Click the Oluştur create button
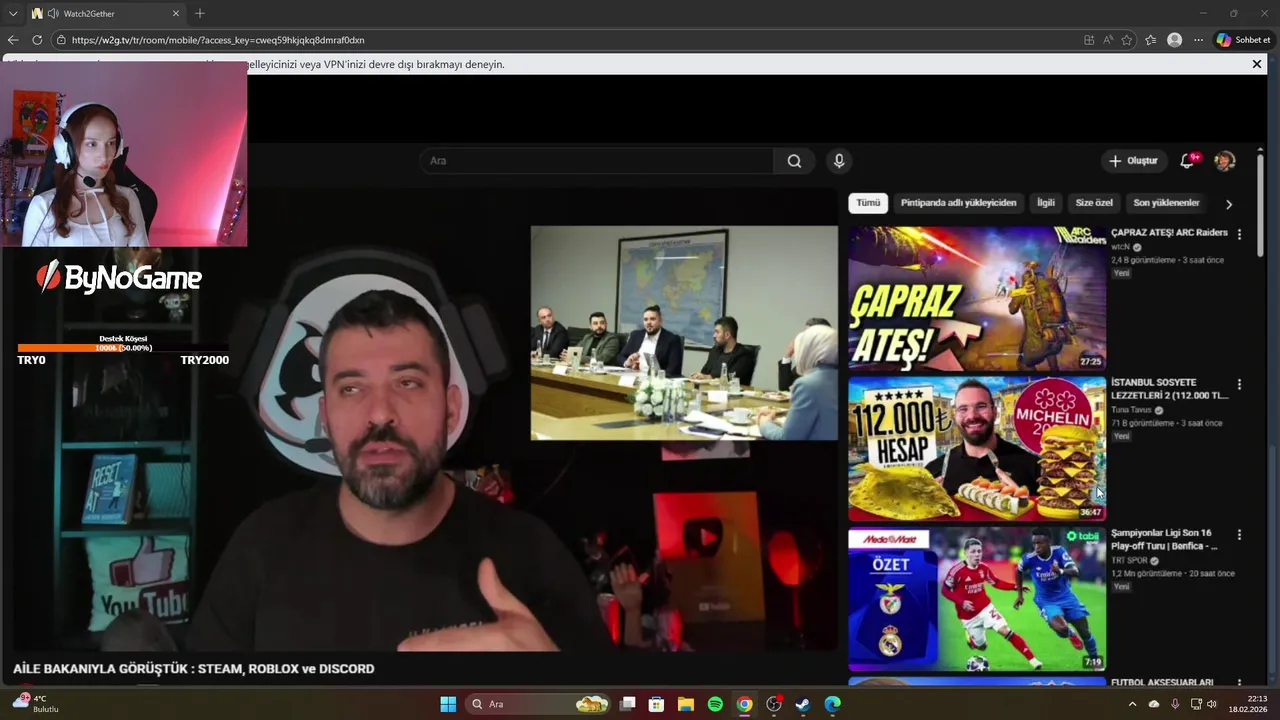Viewport: 1280px width, 720px height. click(x=1133, y=161)
